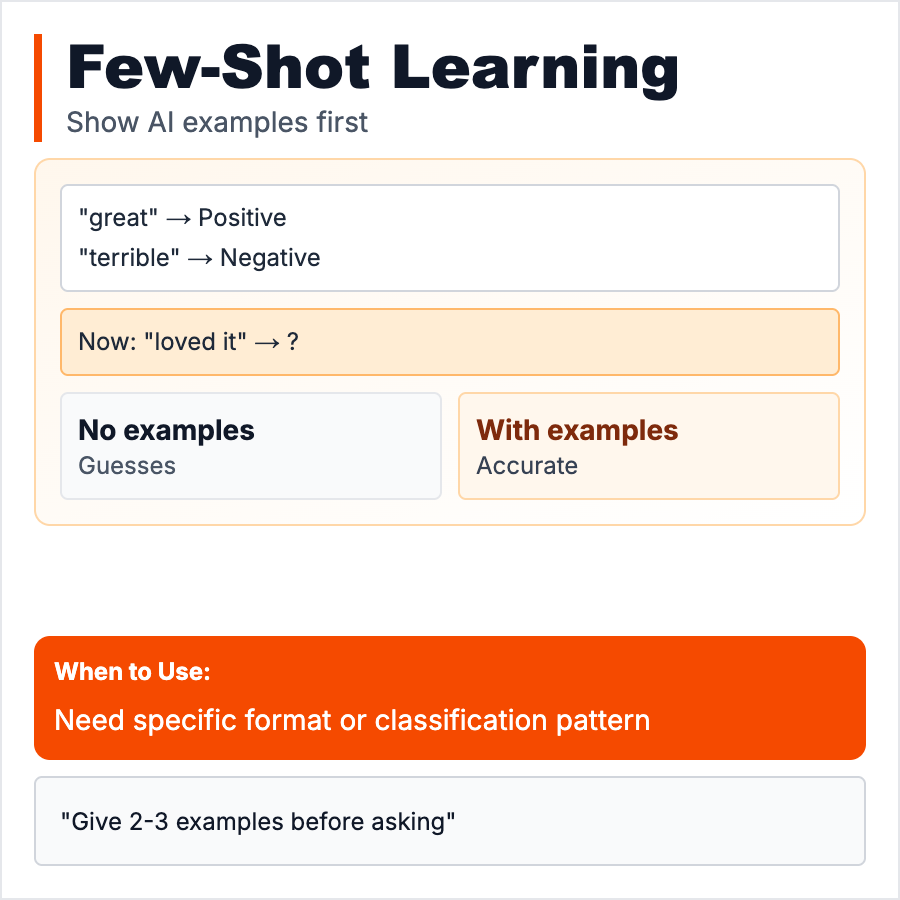
Task: Click the Accurate text
Action: click(527, 466)
